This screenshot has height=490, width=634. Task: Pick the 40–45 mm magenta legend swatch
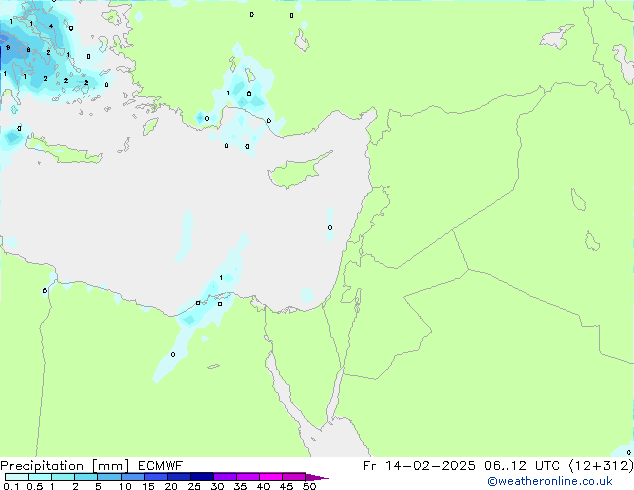(x=271, y=477)
